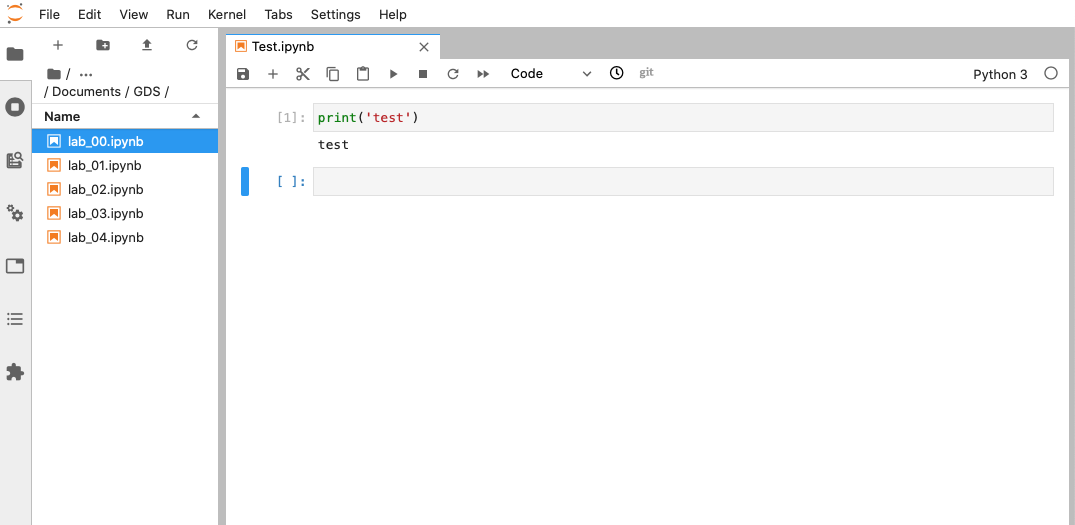The image size is (1075, 525).
Task: Open the cell type Code dropdown
Action: pos(550,74)
